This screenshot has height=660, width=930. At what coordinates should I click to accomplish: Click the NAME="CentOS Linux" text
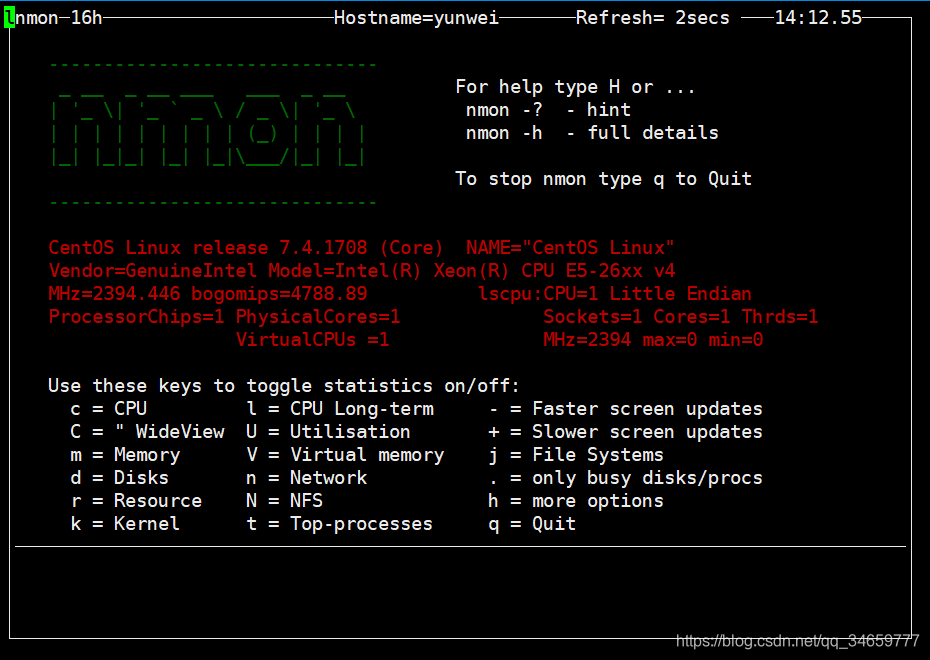click(x=570, y=248)
